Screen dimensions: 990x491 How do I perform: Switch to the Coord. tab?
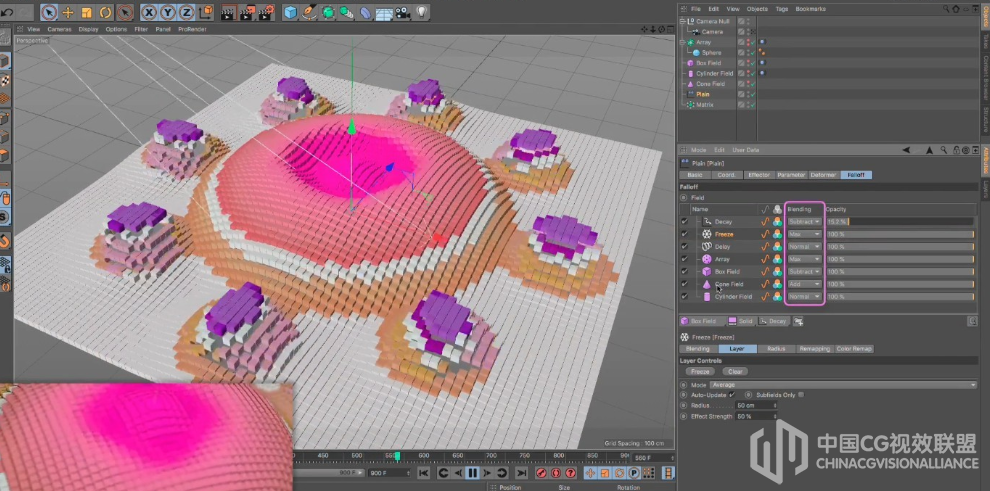pos(726,175)
